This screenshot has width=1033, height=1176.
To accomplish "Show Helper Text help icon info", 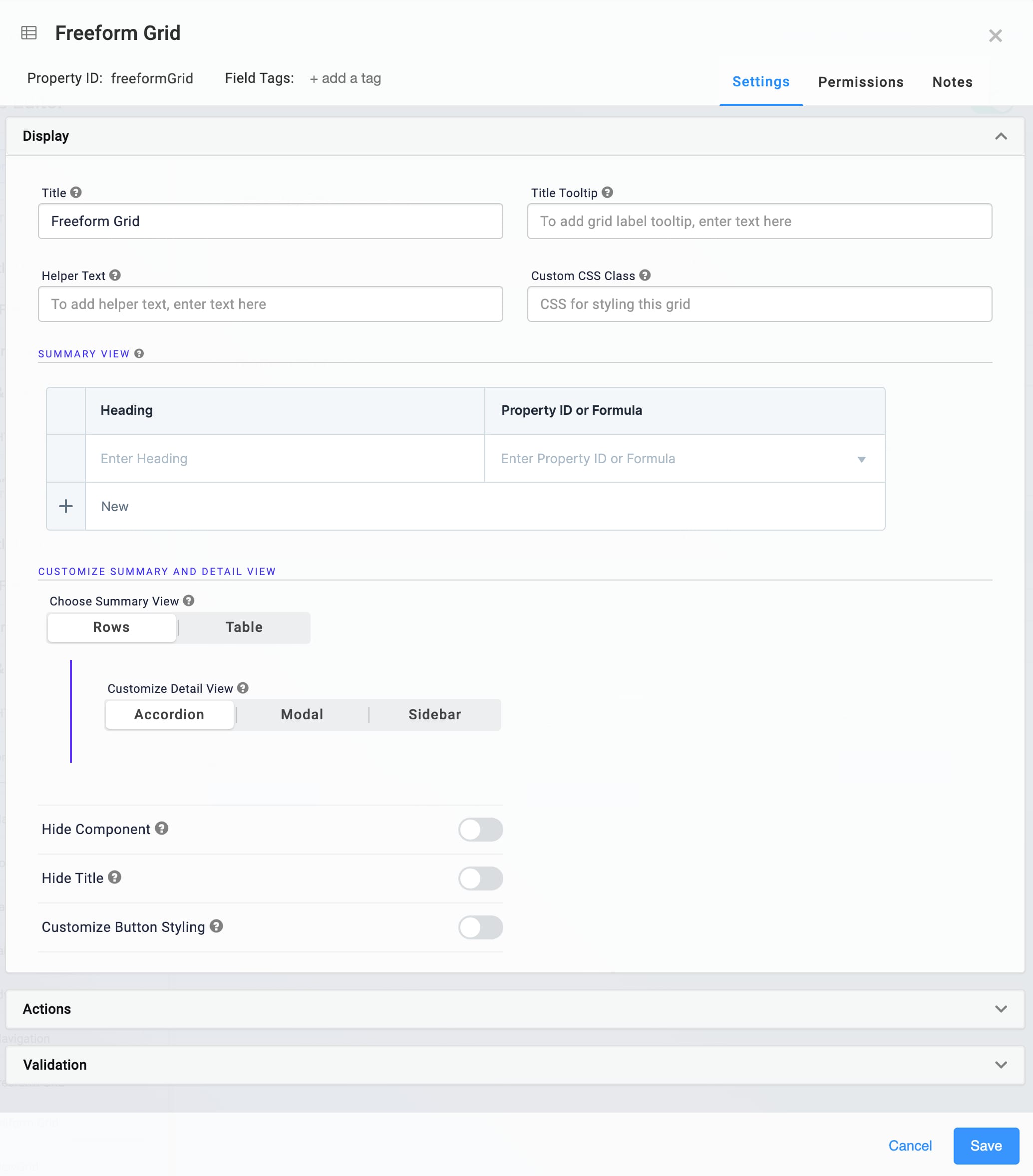I will (x=115, y=275).
